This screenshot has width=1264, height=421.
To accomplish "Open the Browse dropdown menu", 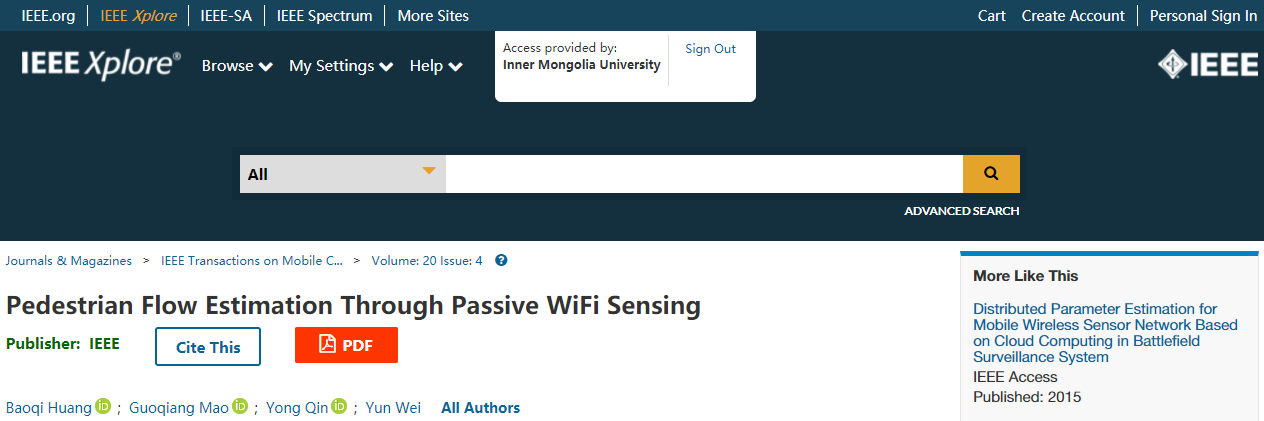I will (x=237, y=66).
